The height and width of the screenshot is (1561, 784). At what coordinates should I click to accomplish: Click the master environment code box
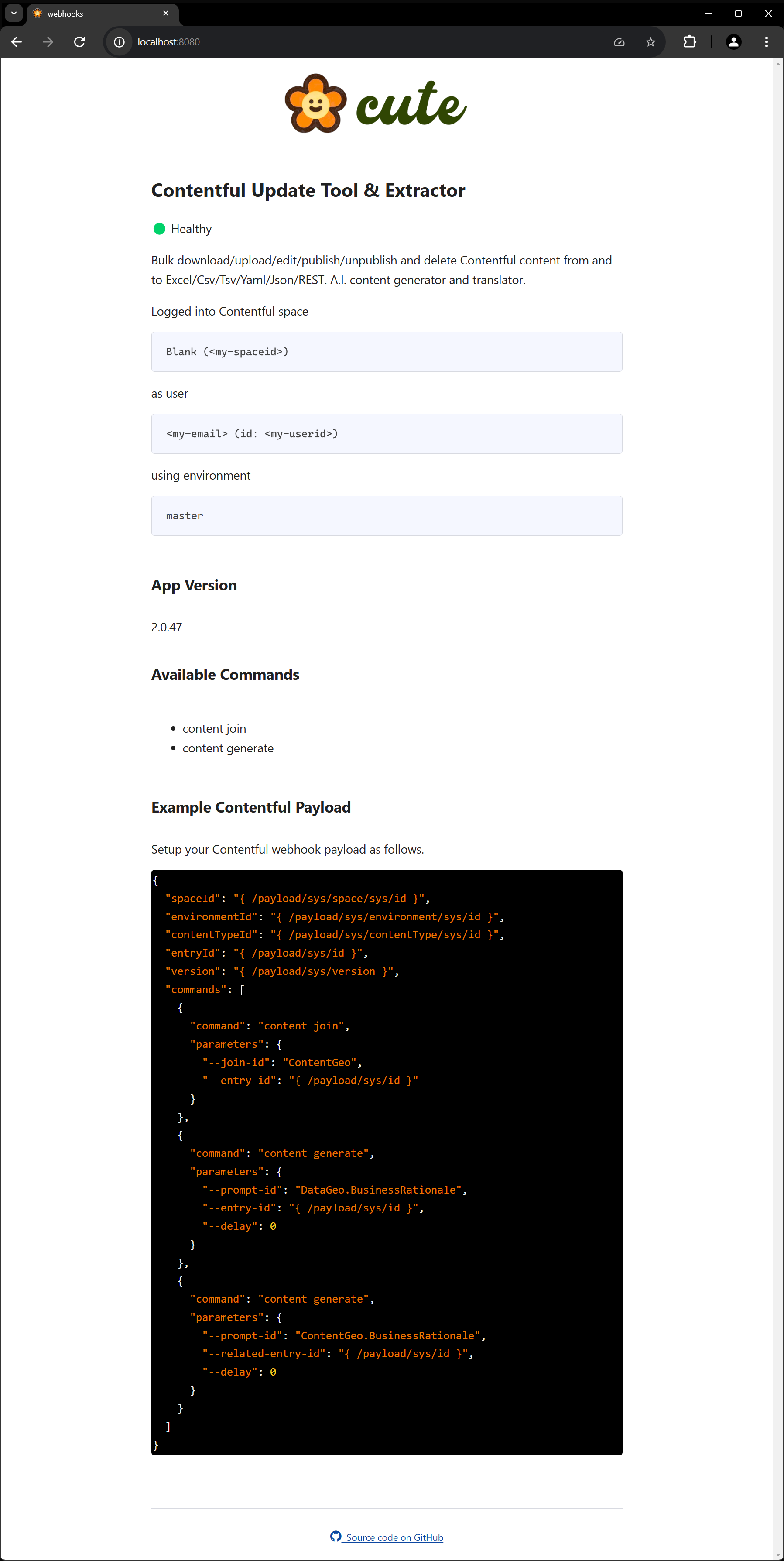387,516
